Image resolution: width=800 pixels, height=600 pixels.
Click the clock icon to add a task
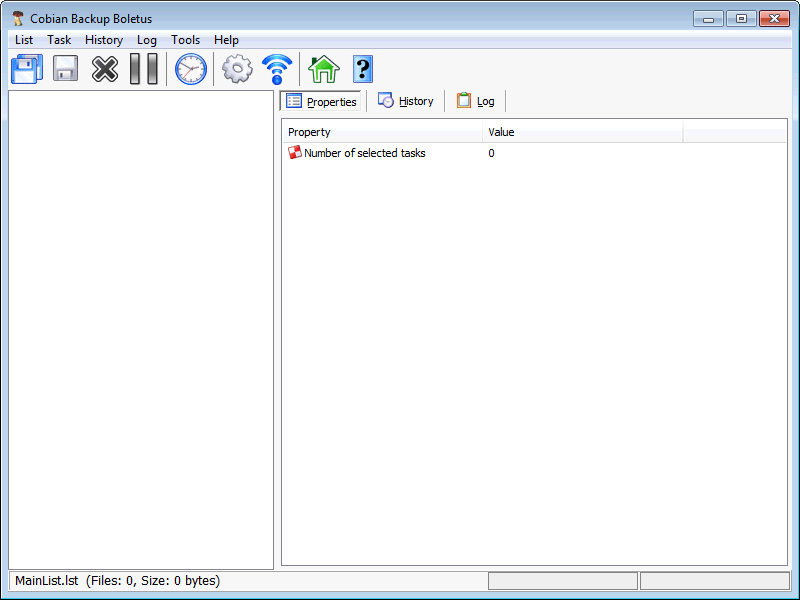click(191, 69)
